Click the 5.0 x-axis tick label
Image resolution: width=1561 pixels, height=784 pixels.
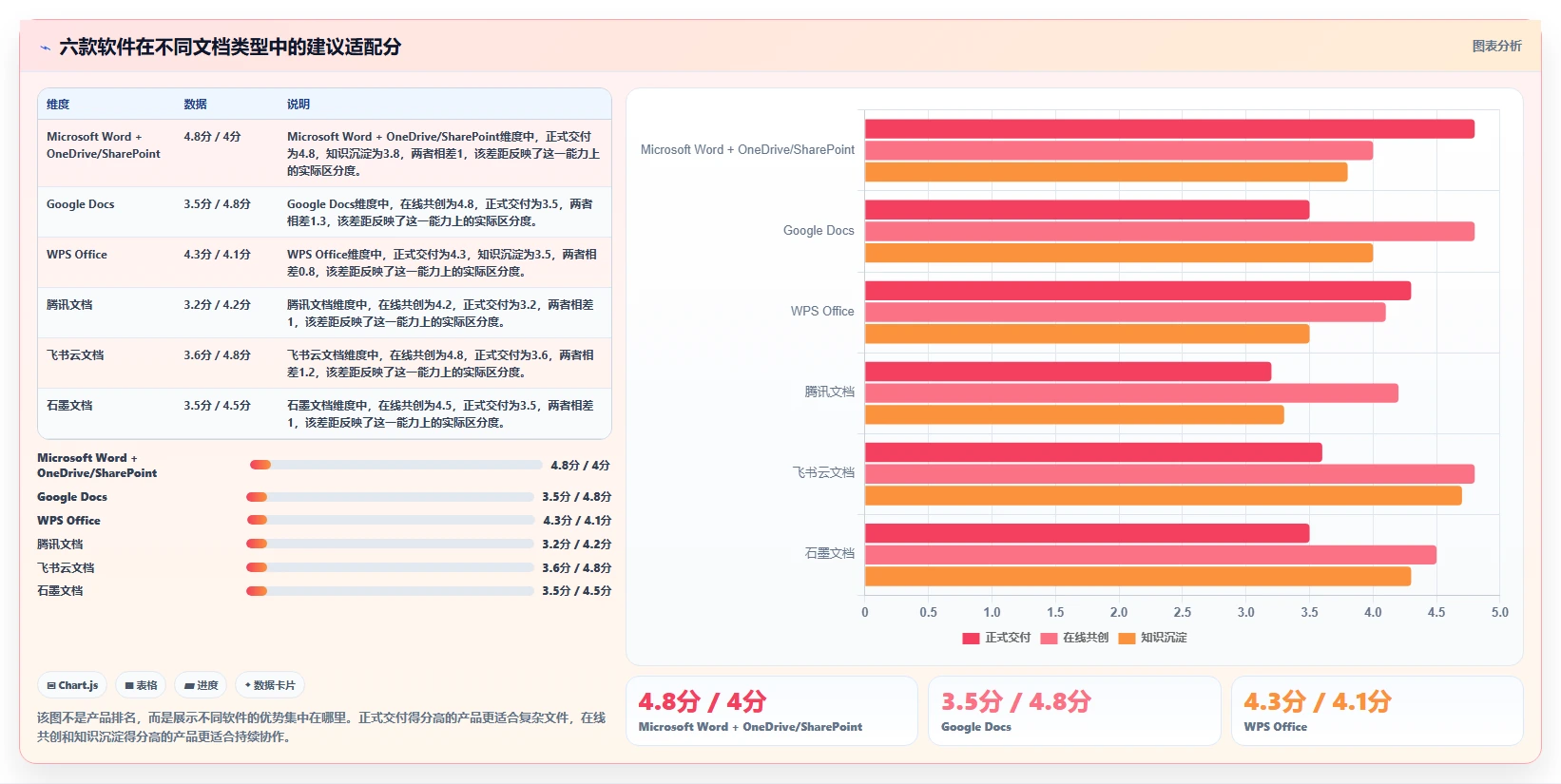[x=1500, y=613]
